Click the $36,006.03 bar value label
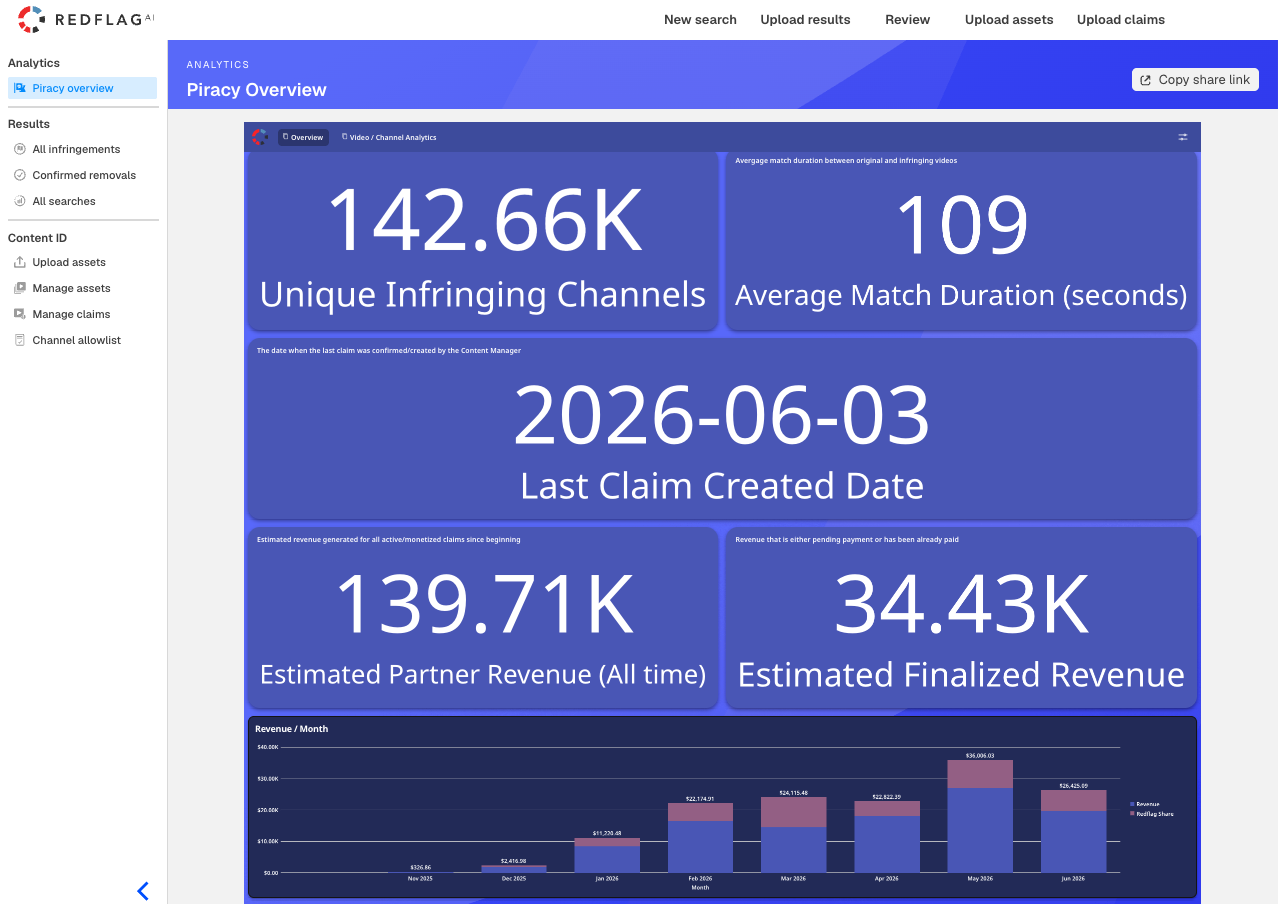Viewport: 1284px width, 904px height. tap(980, 755)
